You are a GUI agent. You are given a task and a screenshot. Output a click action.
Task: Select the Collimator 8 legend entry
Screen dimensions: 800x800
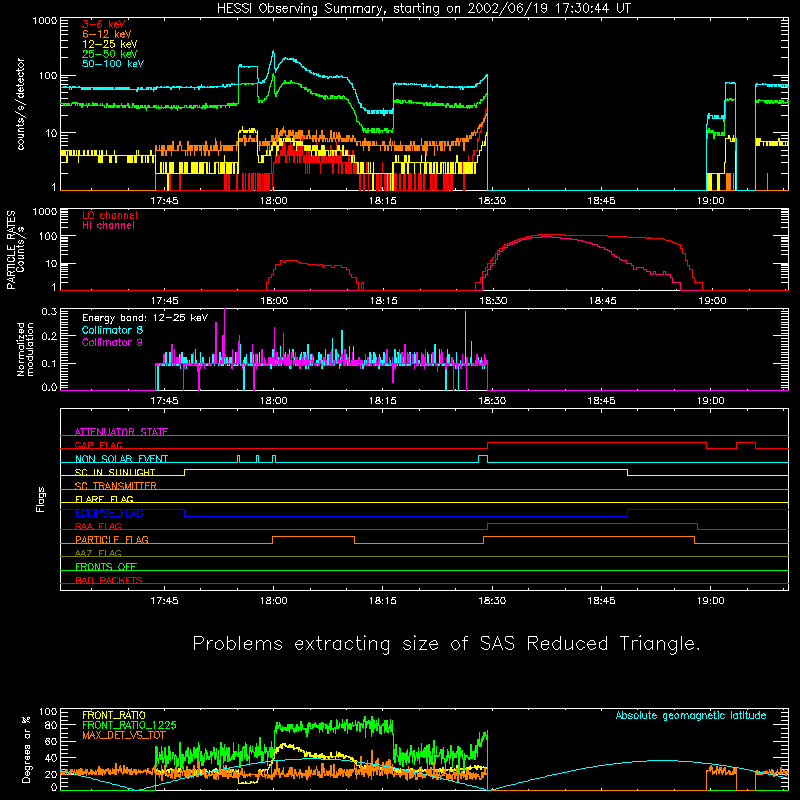click(x=112, y=330)
